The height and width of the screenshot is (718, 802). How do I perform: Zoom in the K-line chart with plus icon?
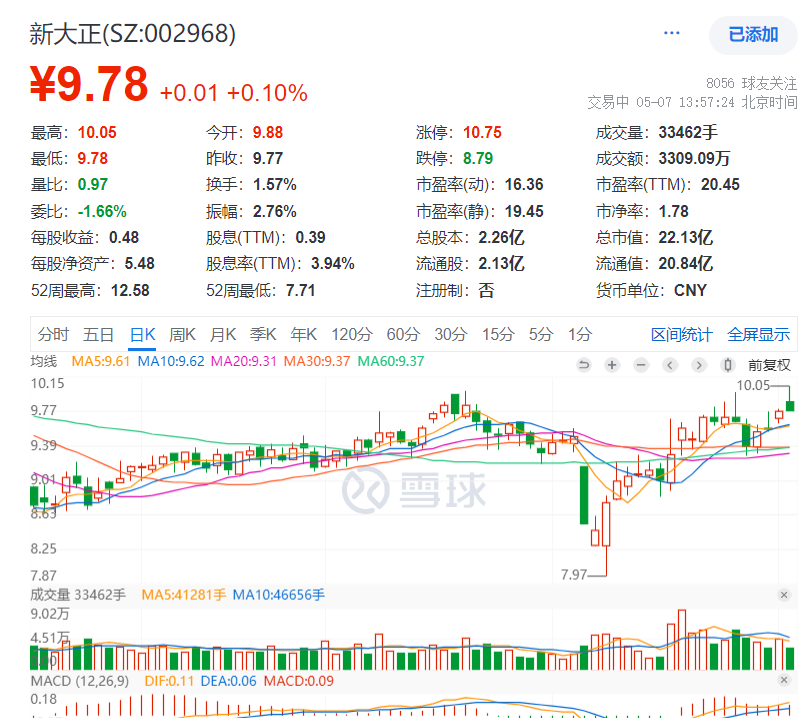[x=612, y=365]
